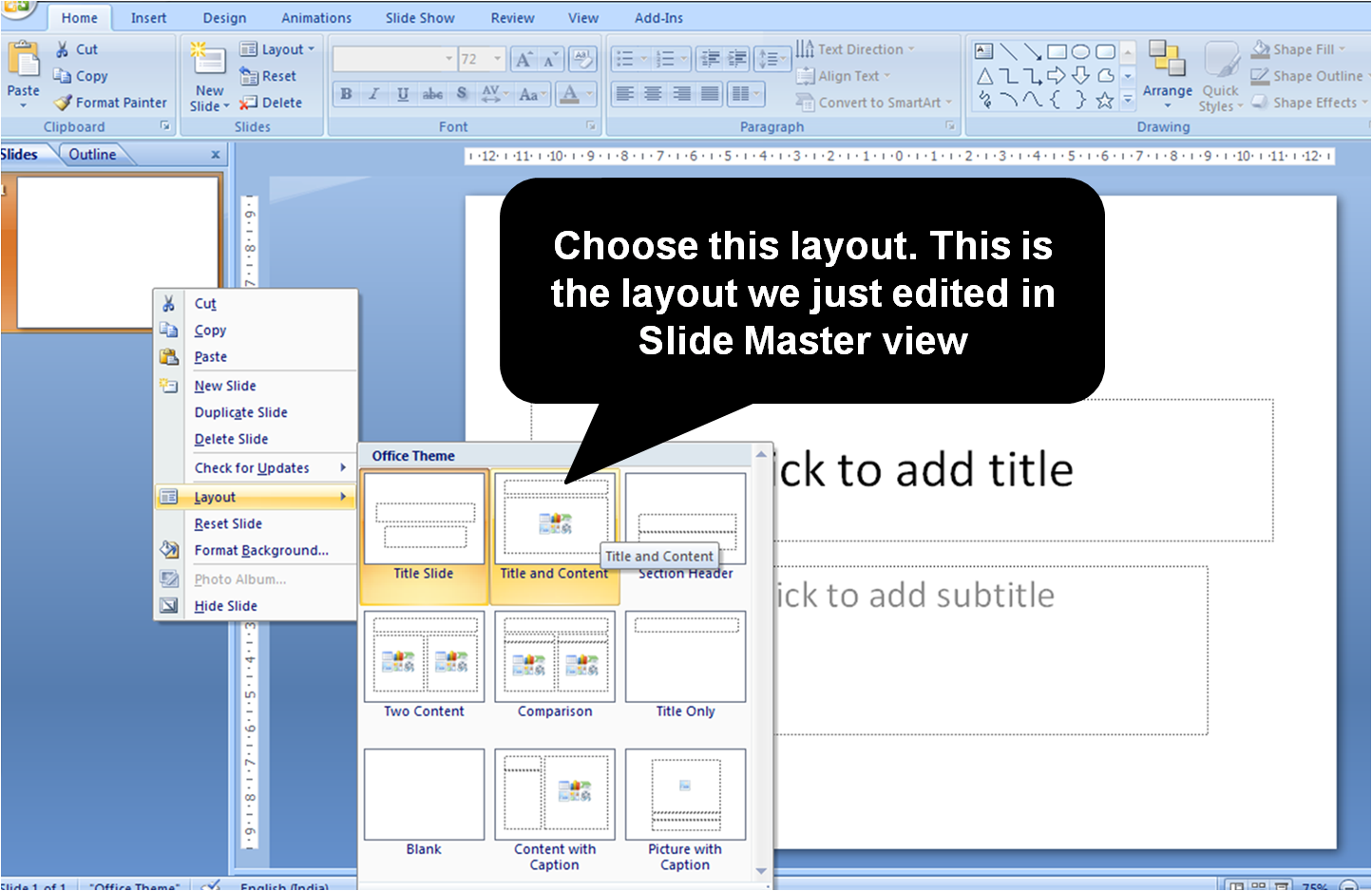The width and height of the screenshot is (1372, 891).
Task: Click the zoom slider near 75%
Action: click(1321, 883)
